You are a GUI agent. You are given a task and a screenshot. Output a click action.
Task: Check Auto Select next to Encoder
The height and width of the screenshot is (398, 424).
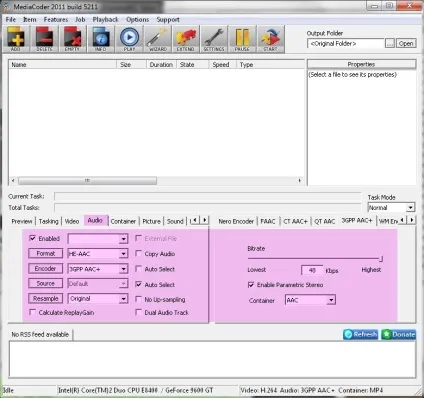[138, 269]
